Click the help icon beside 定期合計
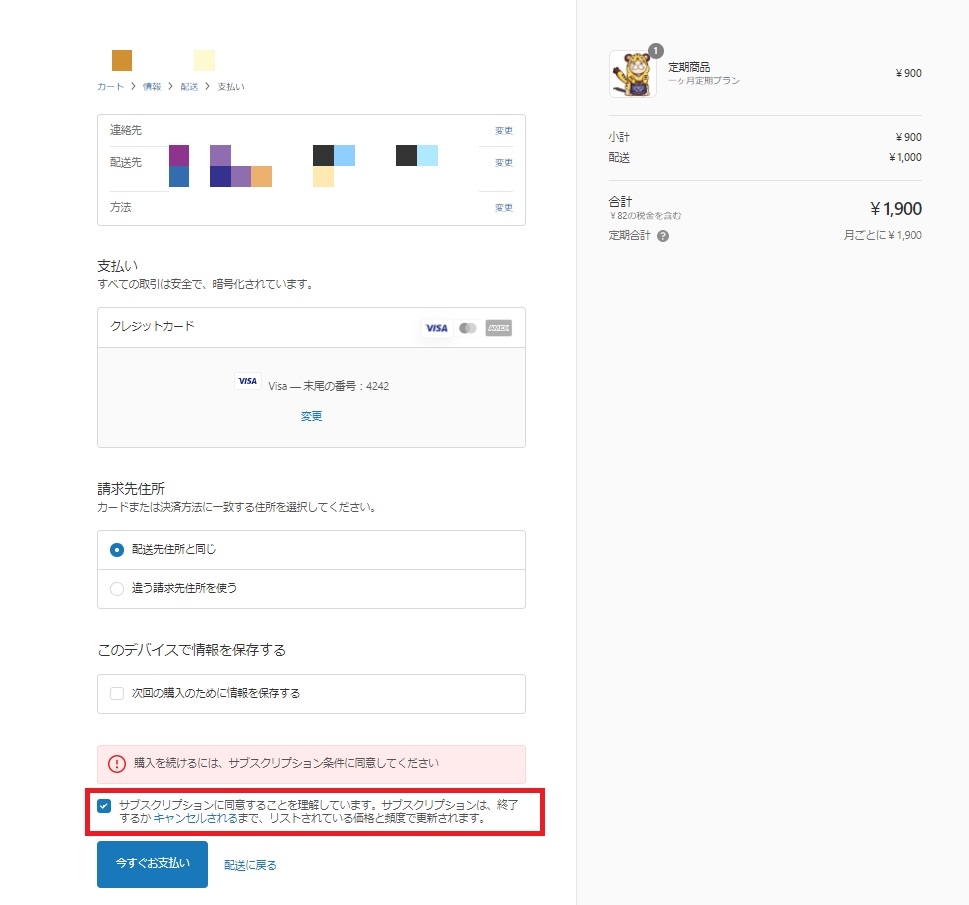This screenshot has height=905, width=969. tap(663, 236)
